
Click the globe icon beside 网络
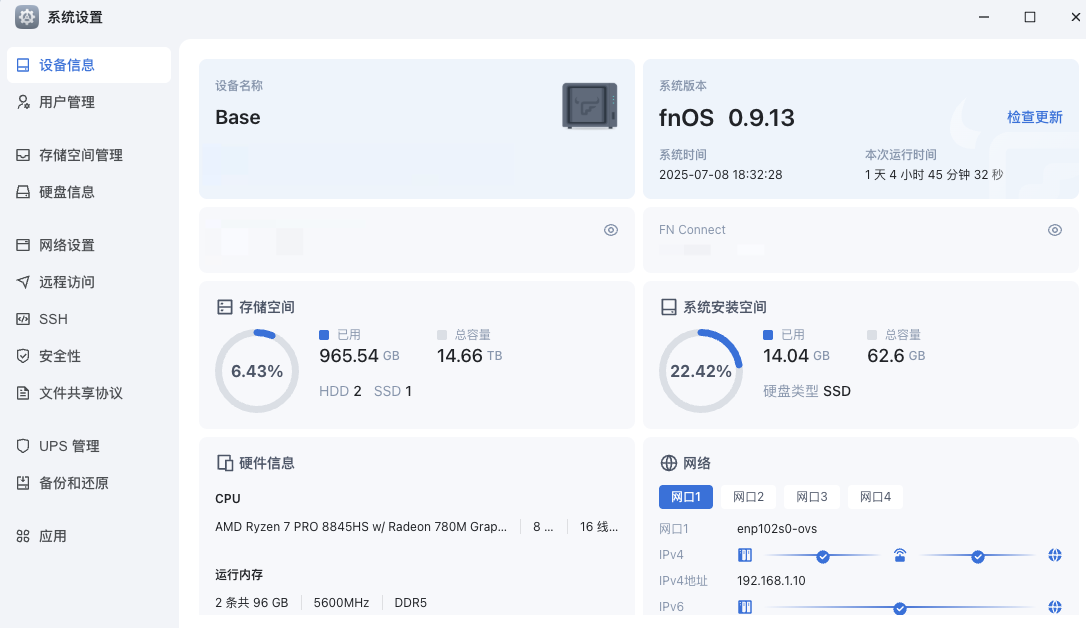(669, 463)
